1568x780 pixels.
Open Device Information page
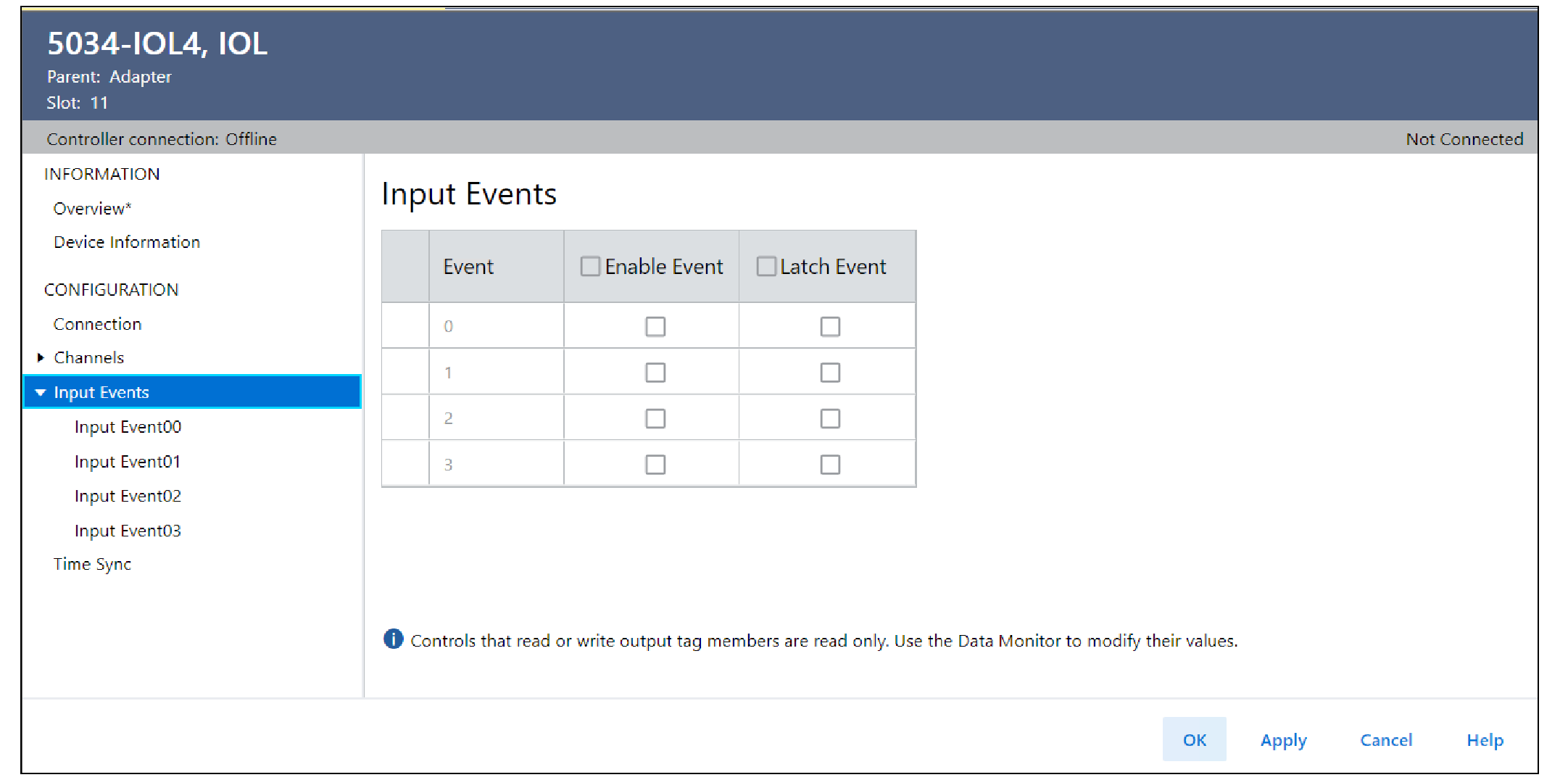(x=127, y=242)
